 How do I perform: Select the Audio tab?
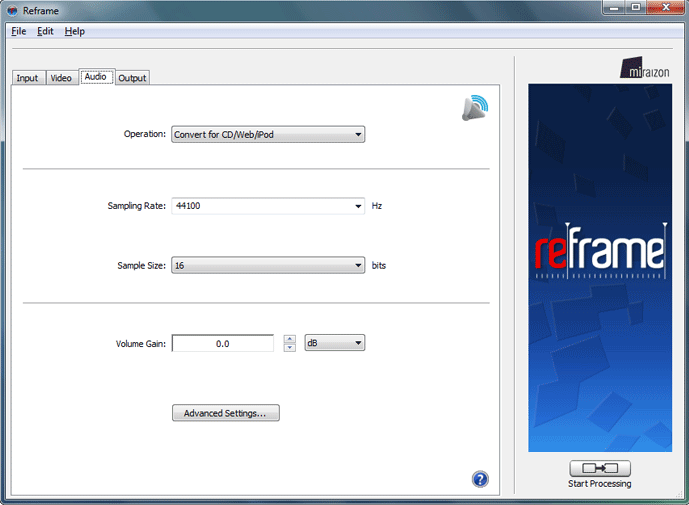tap(96, 76)
